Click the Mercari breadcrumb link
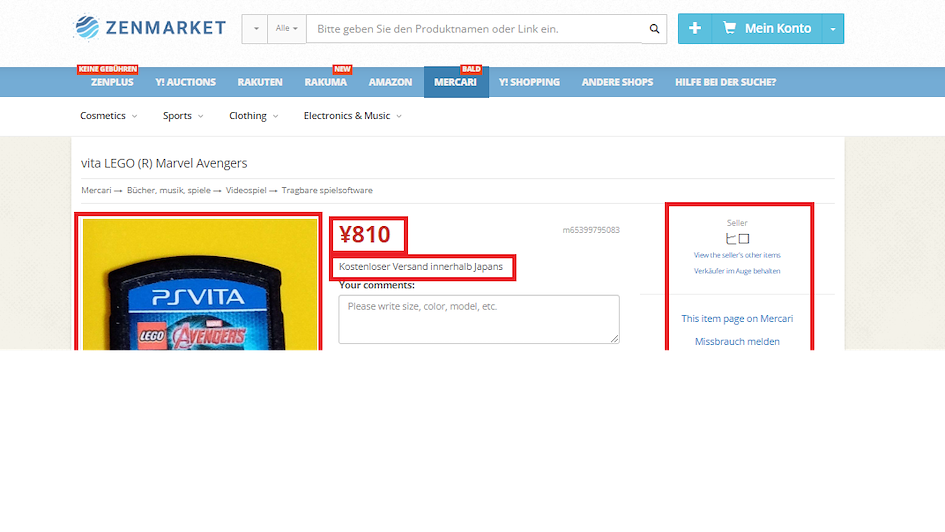945x532 pixels. [x=96, y=190]
